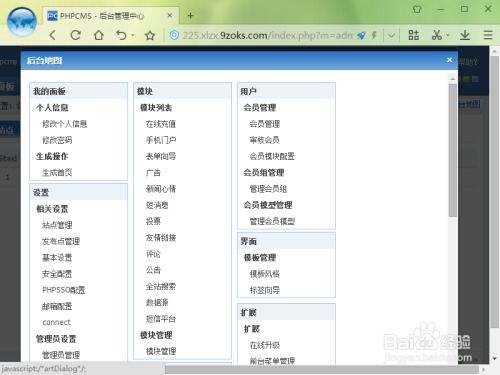The width and height of the screenshot is (500, 375).
Task: Select the PHPCMS 后台管理中心 tab
Action: 110,16
